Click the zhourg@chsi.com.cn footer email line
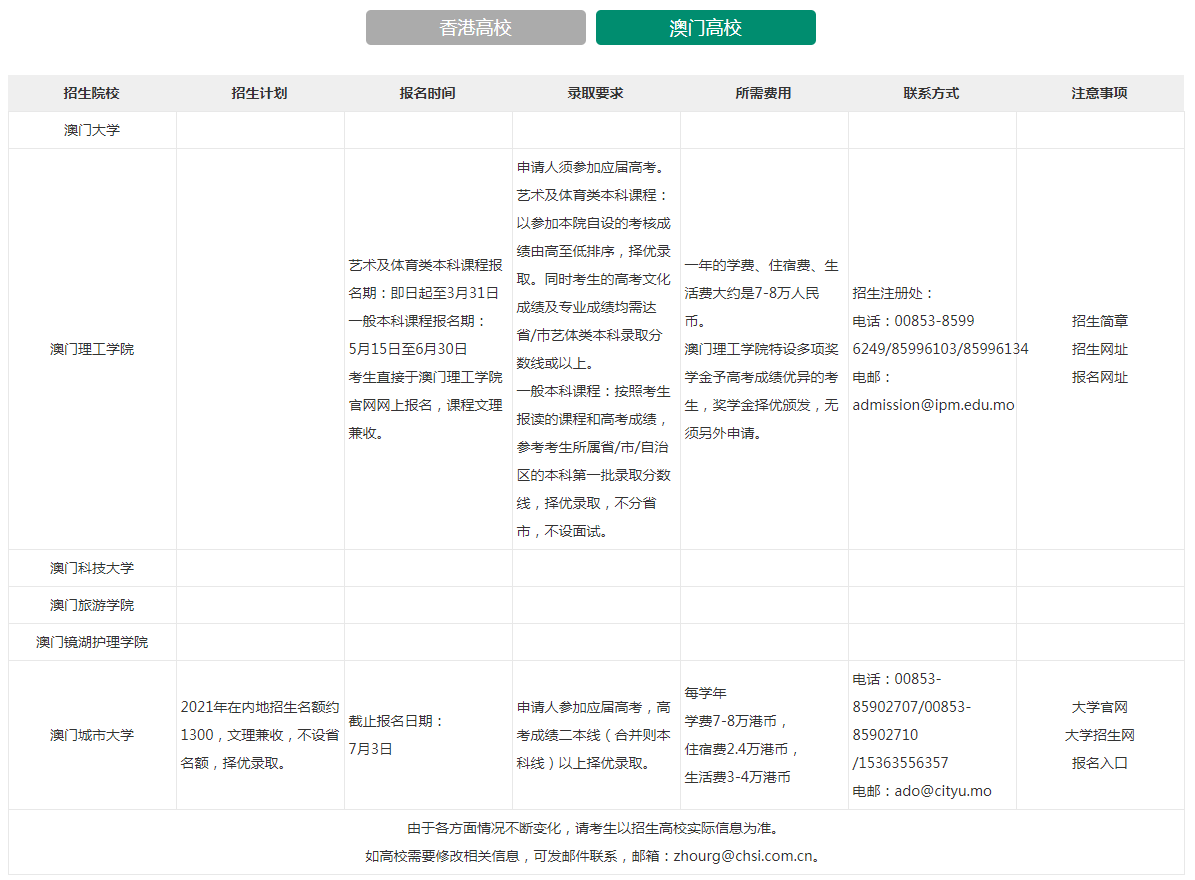Screen dimensions: 1195x880 (x=595, y=856)
